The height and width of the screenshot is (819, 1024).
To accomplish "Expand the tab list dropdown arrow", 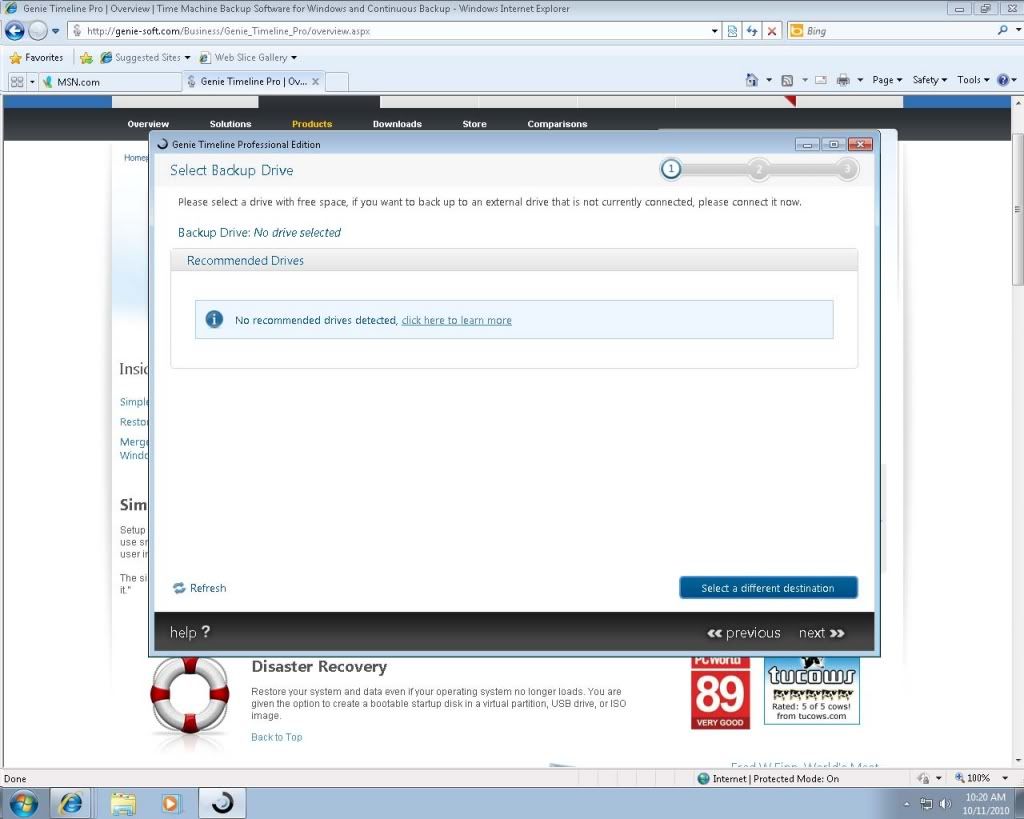I will [x=32, y=82].
